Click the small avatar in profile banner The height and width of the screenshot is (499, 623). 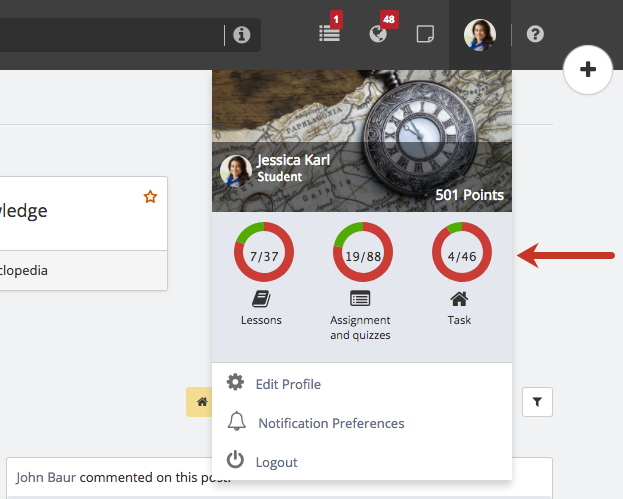click(x=236, y=171)
